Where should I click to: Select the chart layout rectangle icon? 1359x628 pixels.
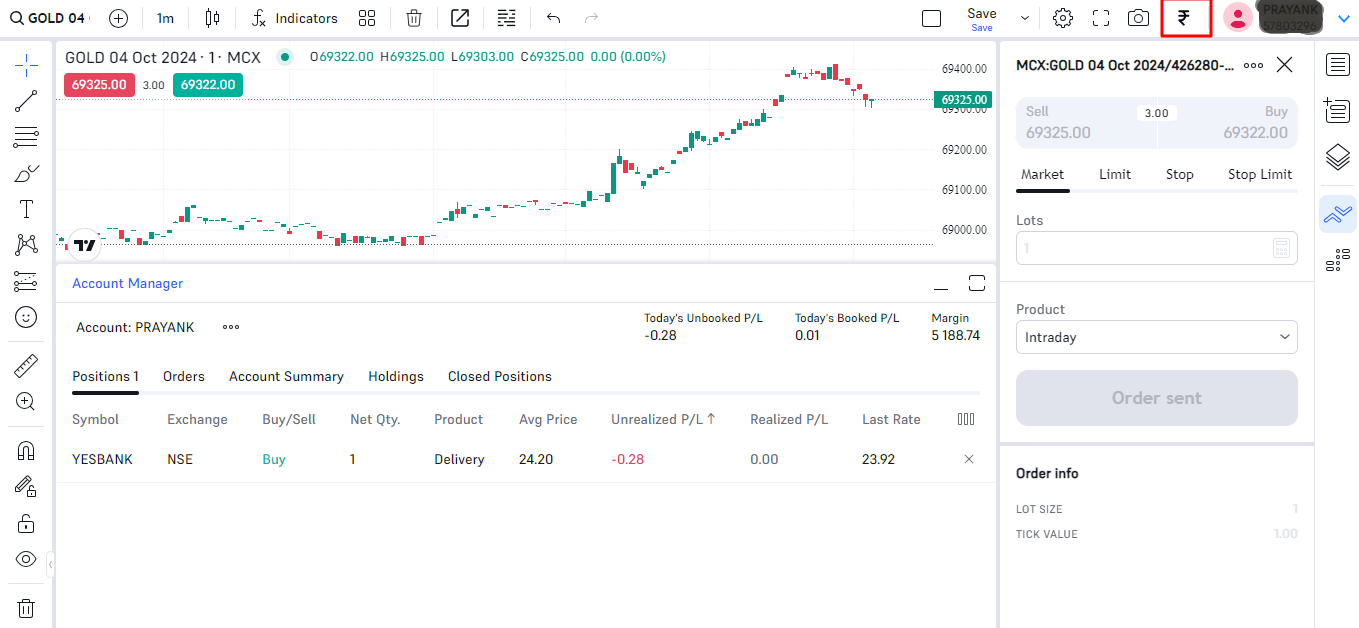point(931,18)
